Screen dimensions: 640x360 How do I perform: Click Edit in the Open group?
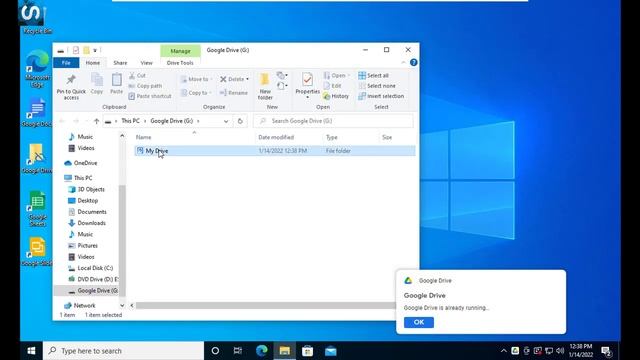(332, 86)
